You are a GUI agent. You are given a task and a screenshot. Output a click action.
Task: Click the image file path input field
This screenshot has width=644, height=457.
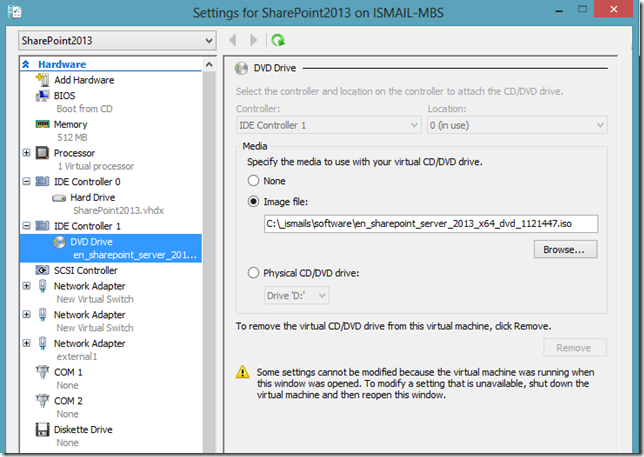pyautogui.click(x=431, y=224)
